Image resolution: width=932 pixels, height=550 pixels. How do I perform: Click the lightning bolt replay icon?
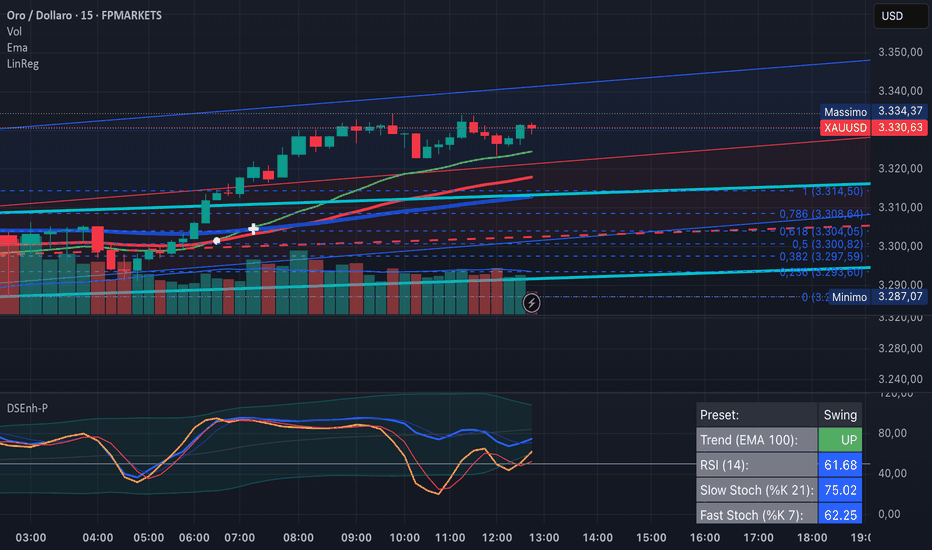click(531, 303)
